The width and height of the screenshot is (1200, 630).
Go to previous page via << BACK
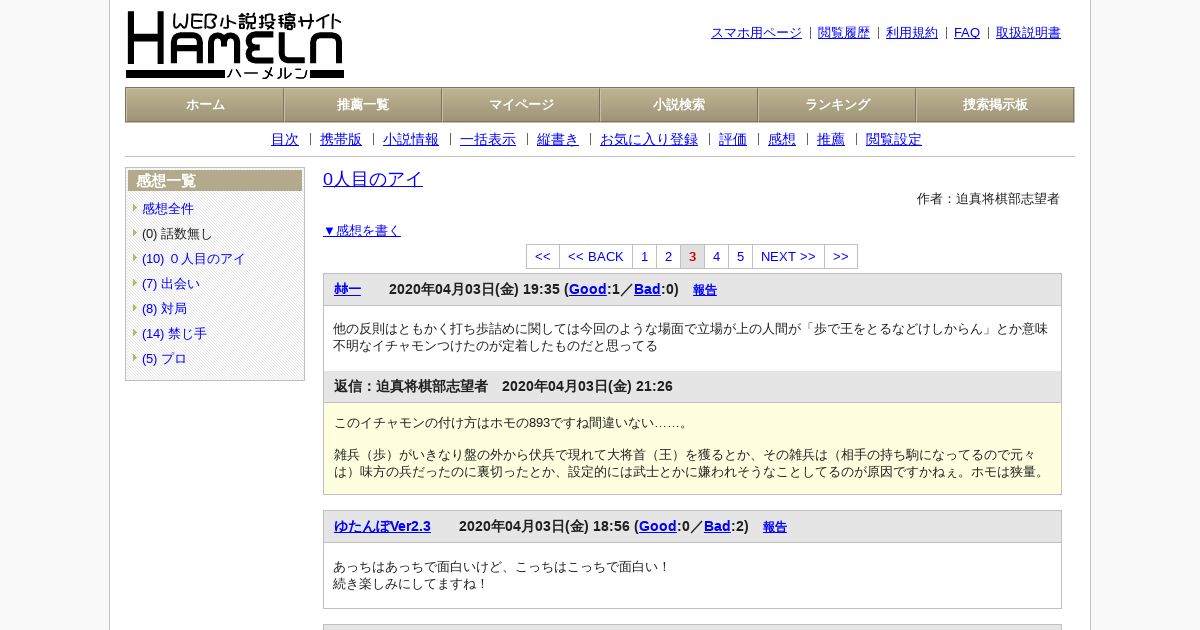596,256
